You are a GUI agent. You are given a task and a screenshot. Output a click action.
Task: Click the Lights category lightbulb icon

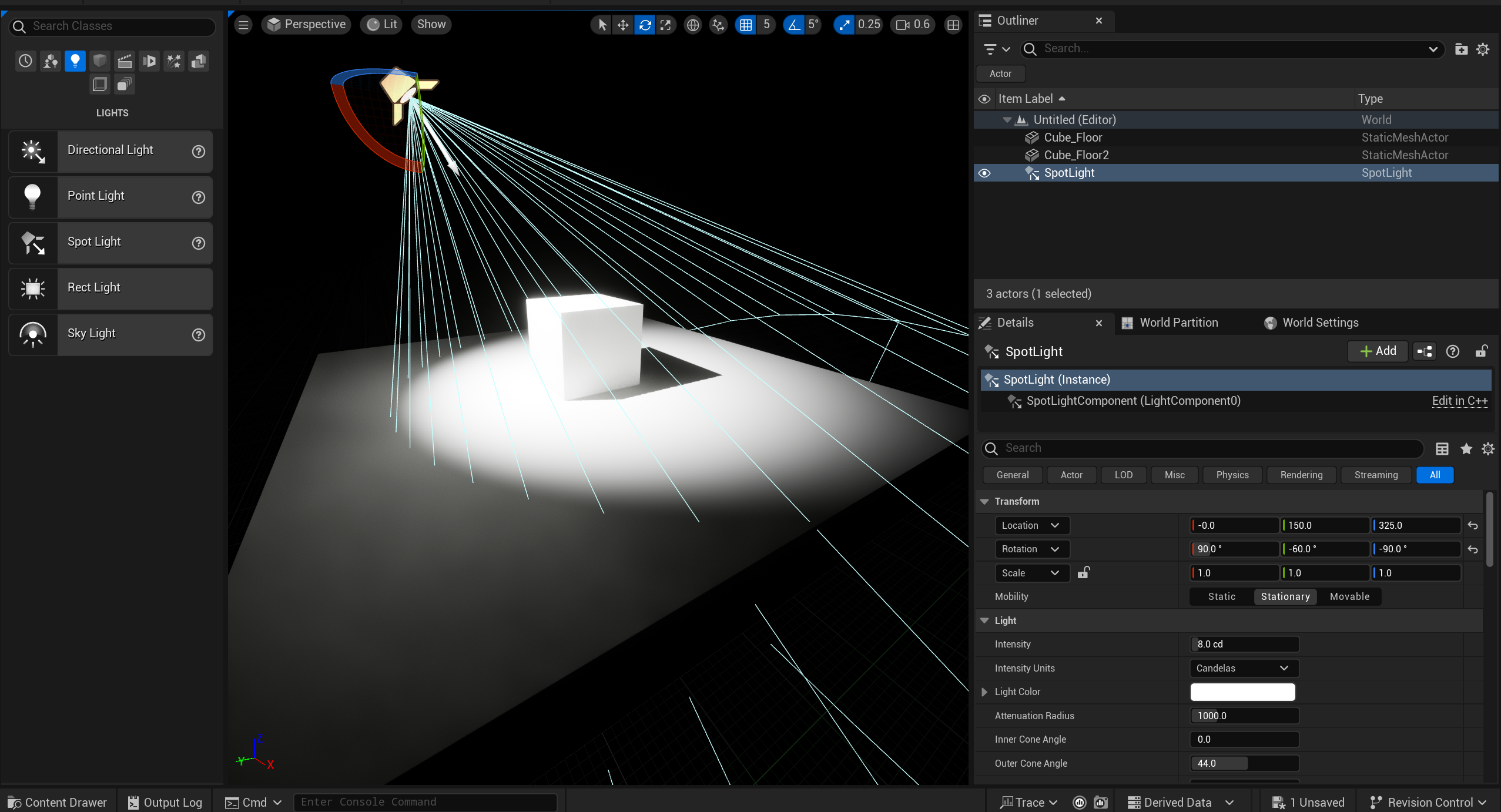tap(75, 61)
